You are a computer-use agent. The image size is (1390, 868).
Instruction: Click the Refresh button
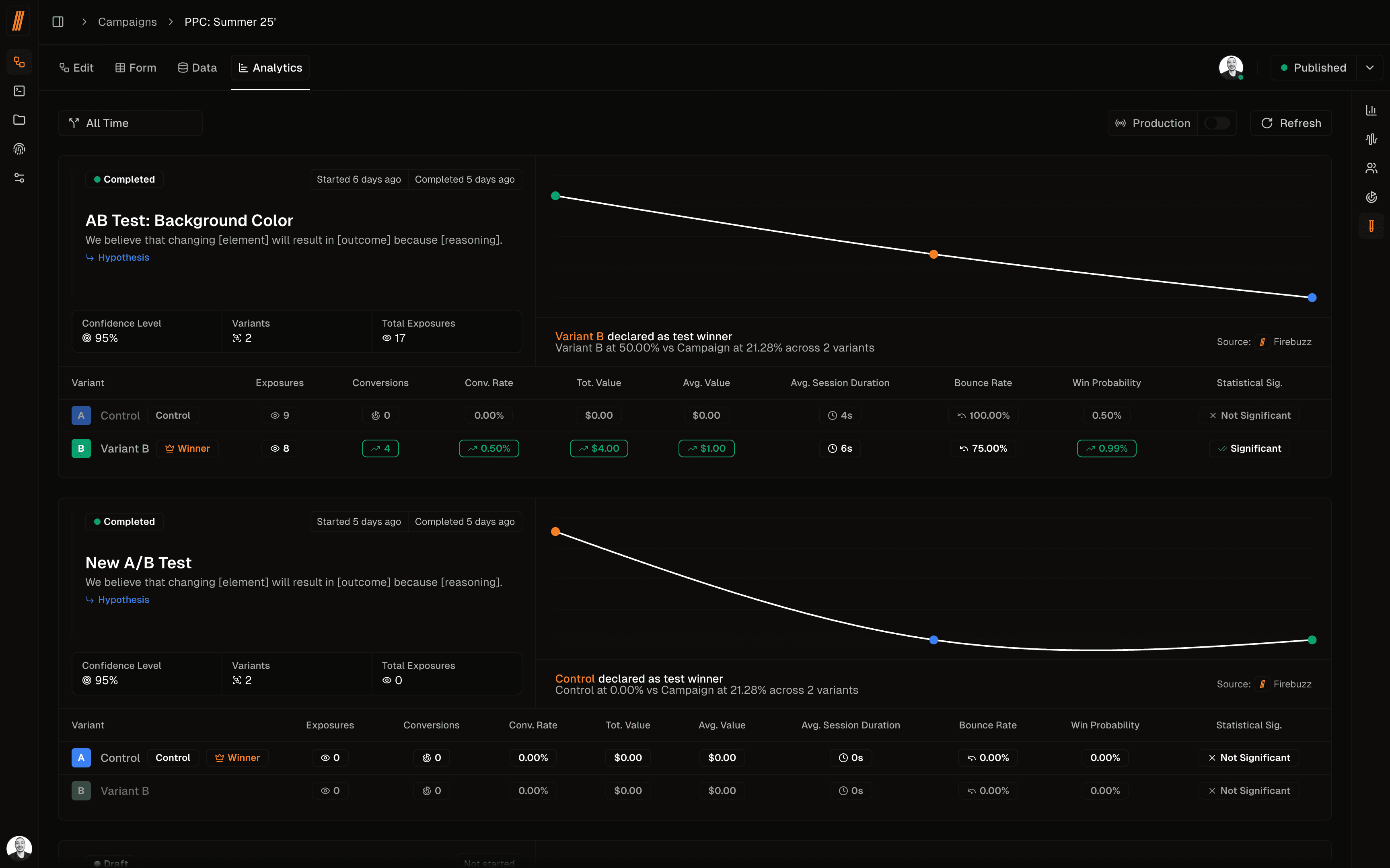[1291, 123]
